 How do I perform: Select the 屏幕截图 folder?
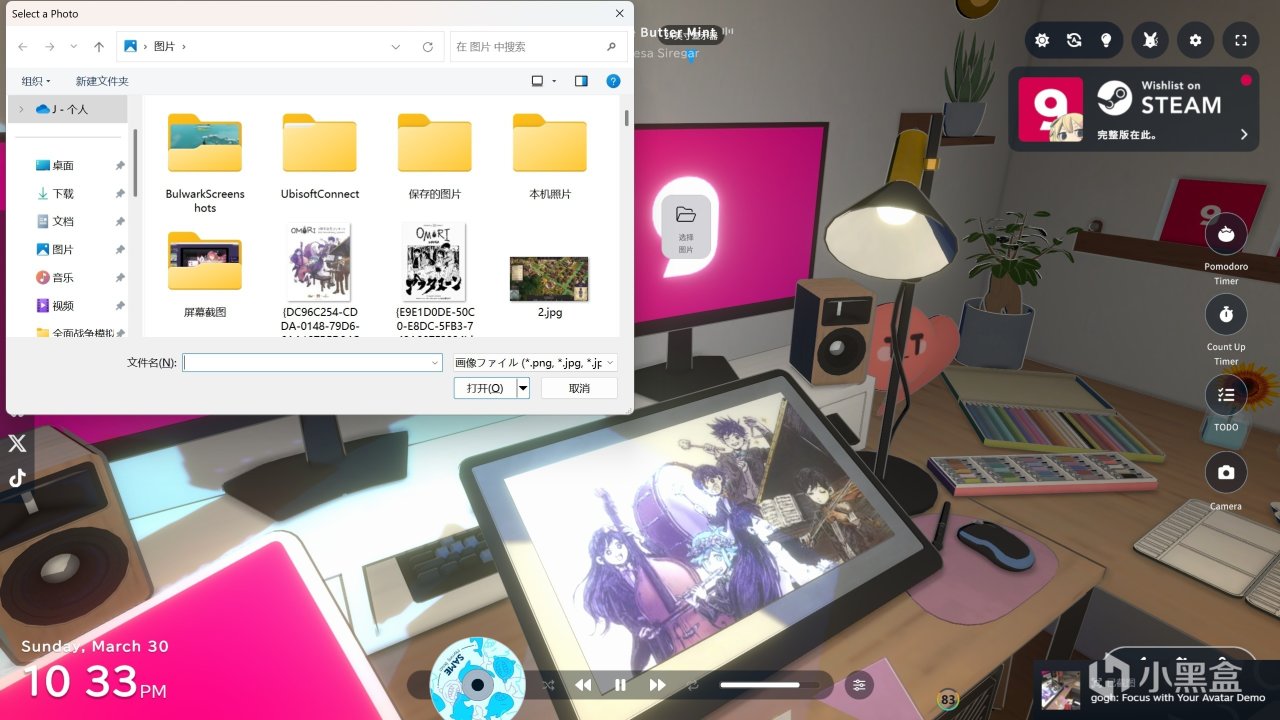(205, 275)
